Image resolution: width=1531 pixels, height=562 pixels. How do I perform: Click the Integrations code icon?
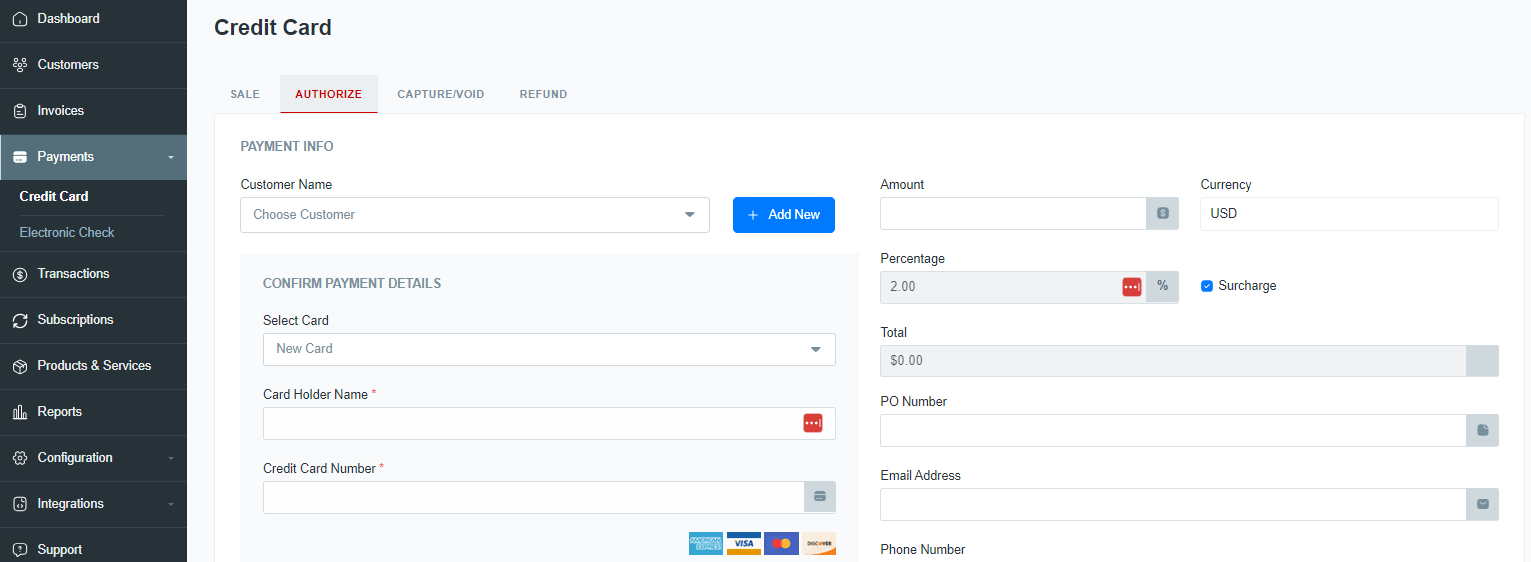click(20, 504)
